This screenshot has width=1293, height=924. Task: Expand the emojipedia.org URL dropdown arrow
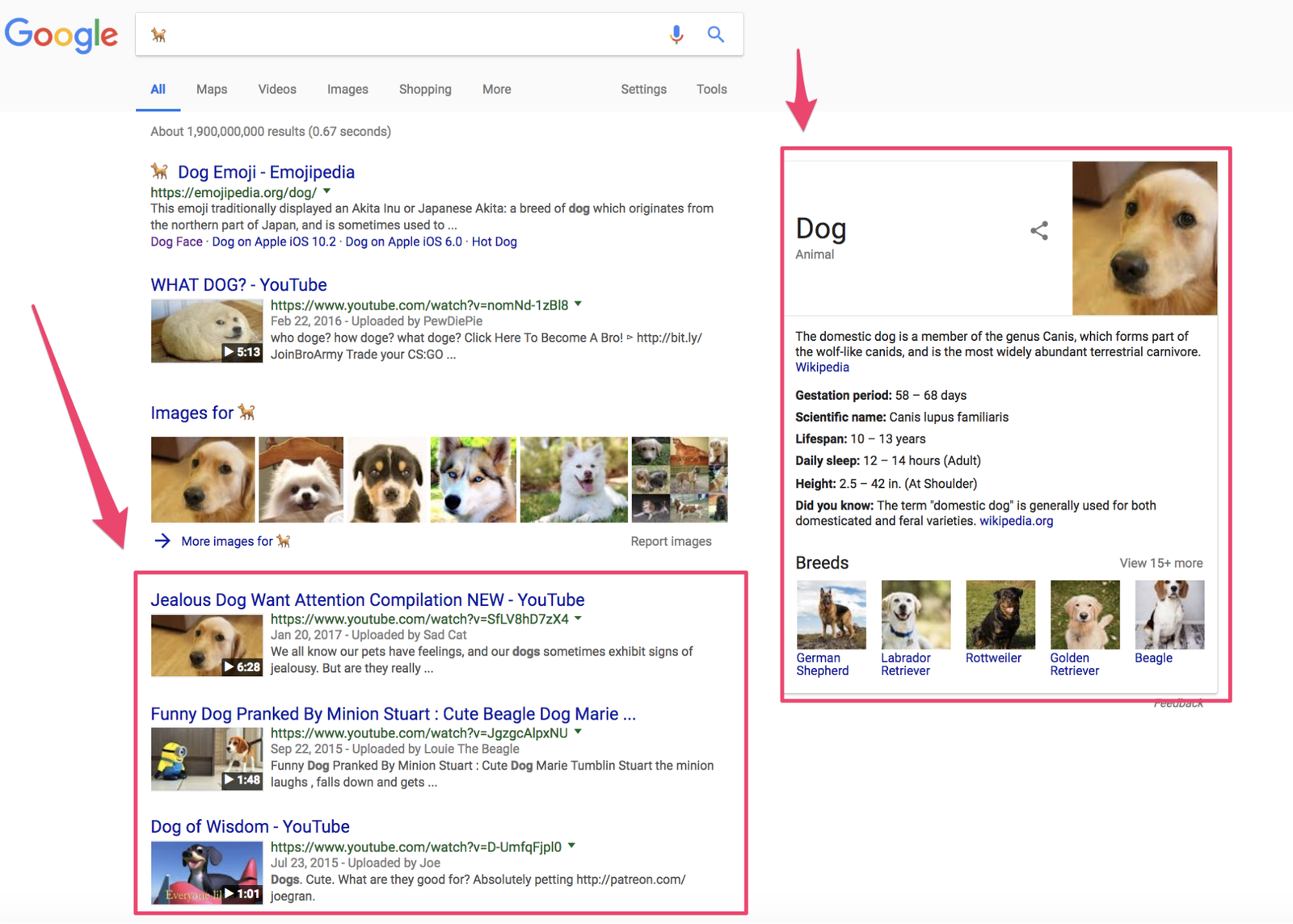326,192
